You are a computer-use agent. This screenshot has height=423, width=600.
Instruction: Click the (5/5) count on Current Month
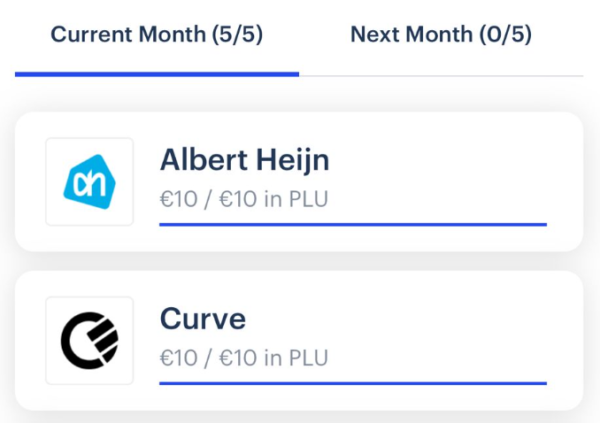tap(238, 35)
